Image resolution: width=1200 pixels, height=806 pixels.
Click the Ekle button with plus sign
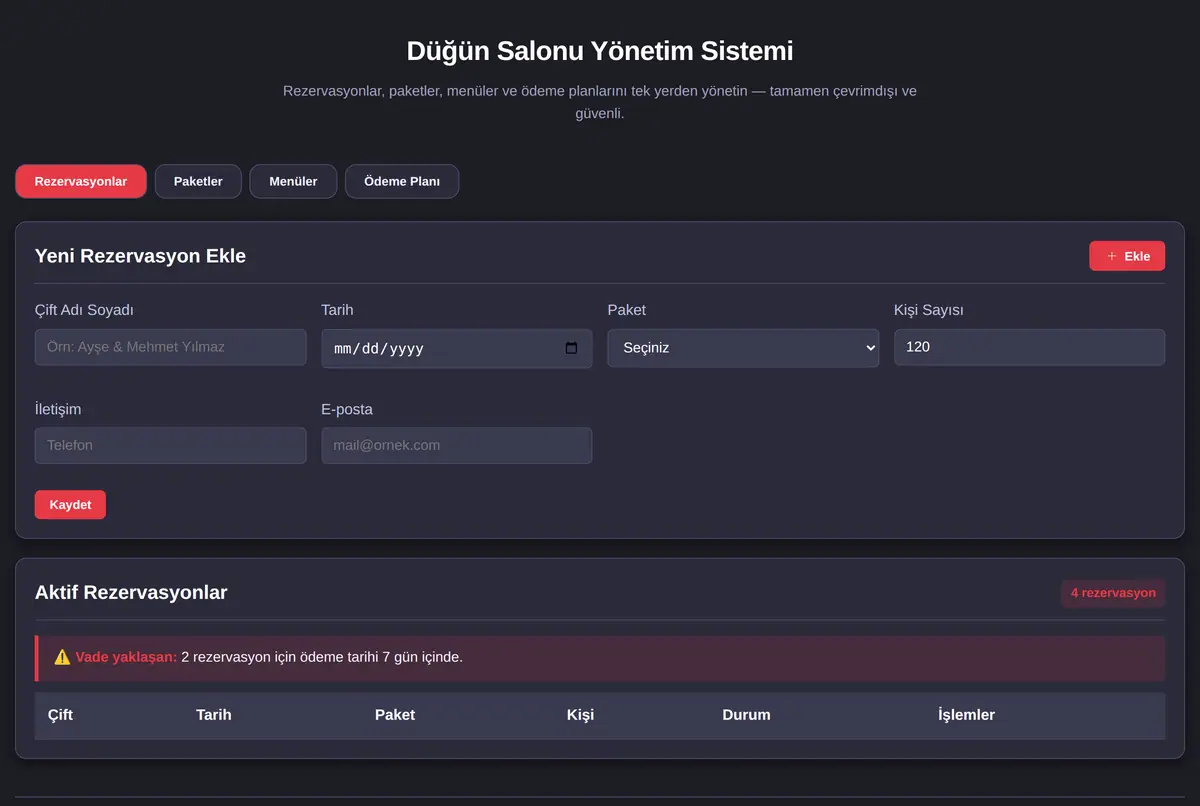coord(1127,256)
